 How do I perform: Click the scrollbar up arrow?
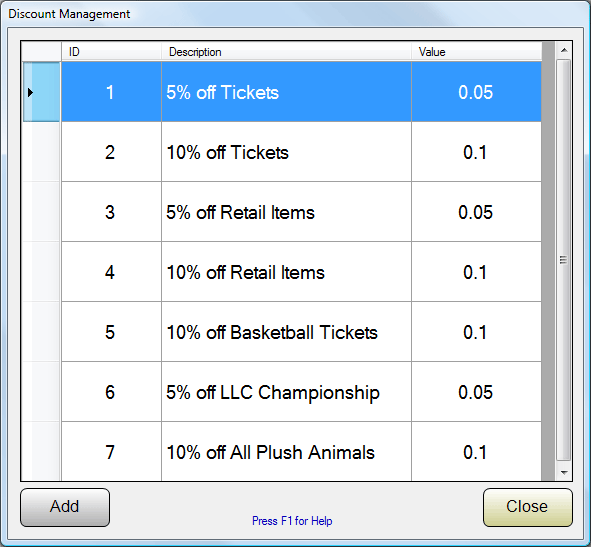(x=564, y=50)
